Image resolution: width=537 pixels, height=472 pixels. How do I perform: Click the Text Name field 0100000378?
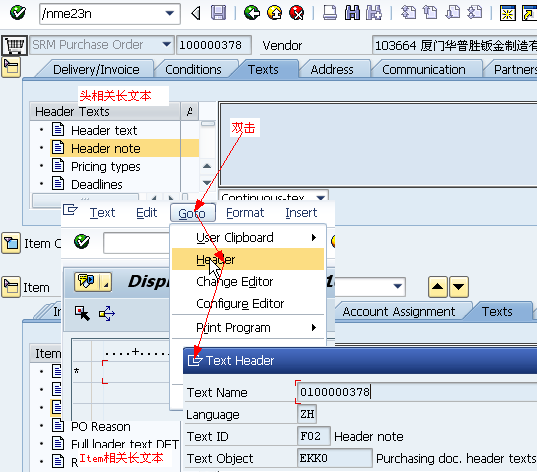tap(416, 392)
